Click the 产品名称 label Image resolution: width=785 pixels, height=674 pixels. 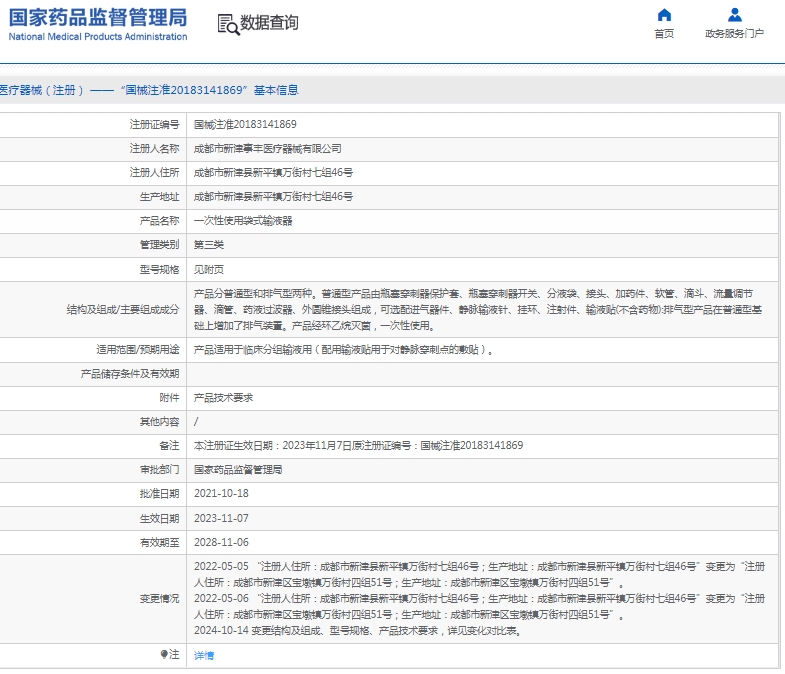click(159, 220)
